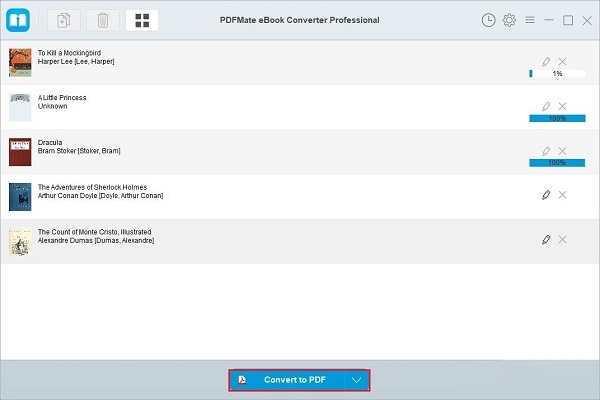Click the trash delete icon in toolbar

tap(103, 20)
